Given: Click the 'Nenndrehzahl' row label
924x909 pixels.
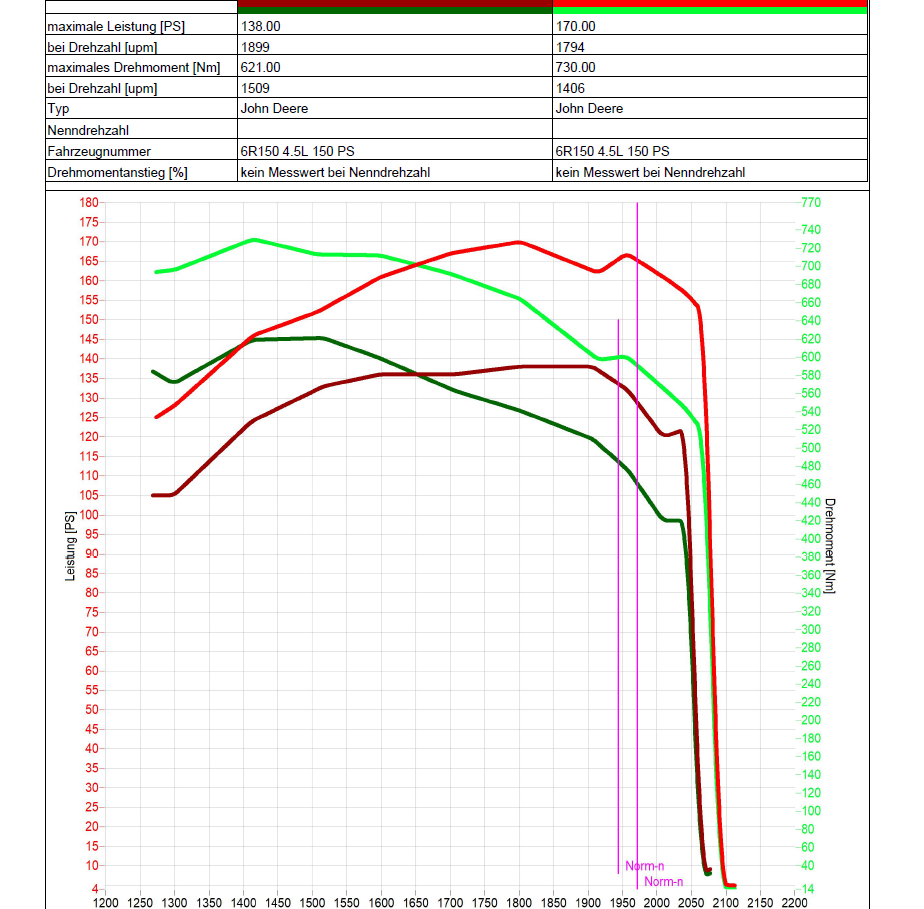Looking at the screenshot, I should (88, 130).
